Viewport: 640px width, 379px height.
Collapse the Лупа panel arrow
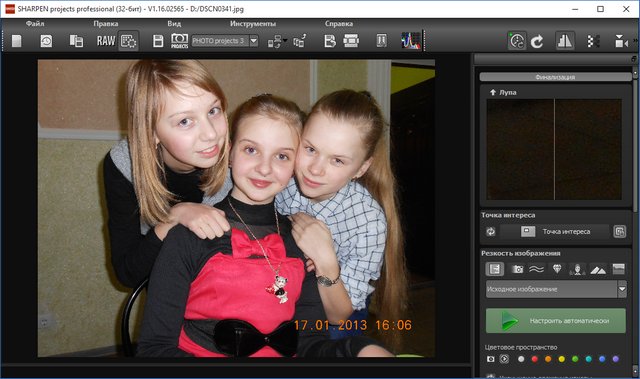493,93
